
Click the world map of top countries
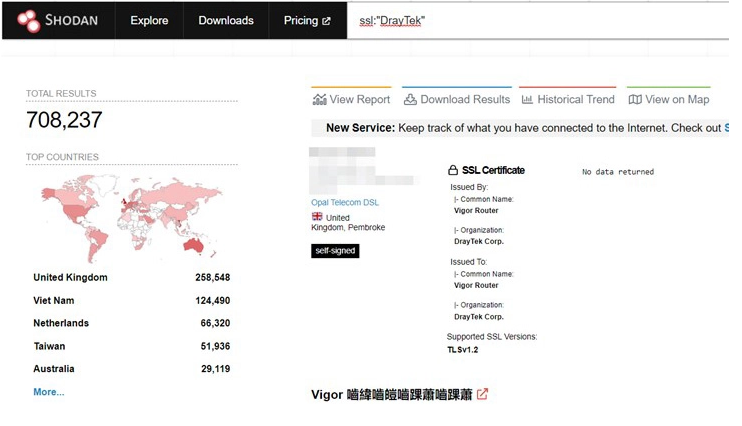[x=132, y=218]
